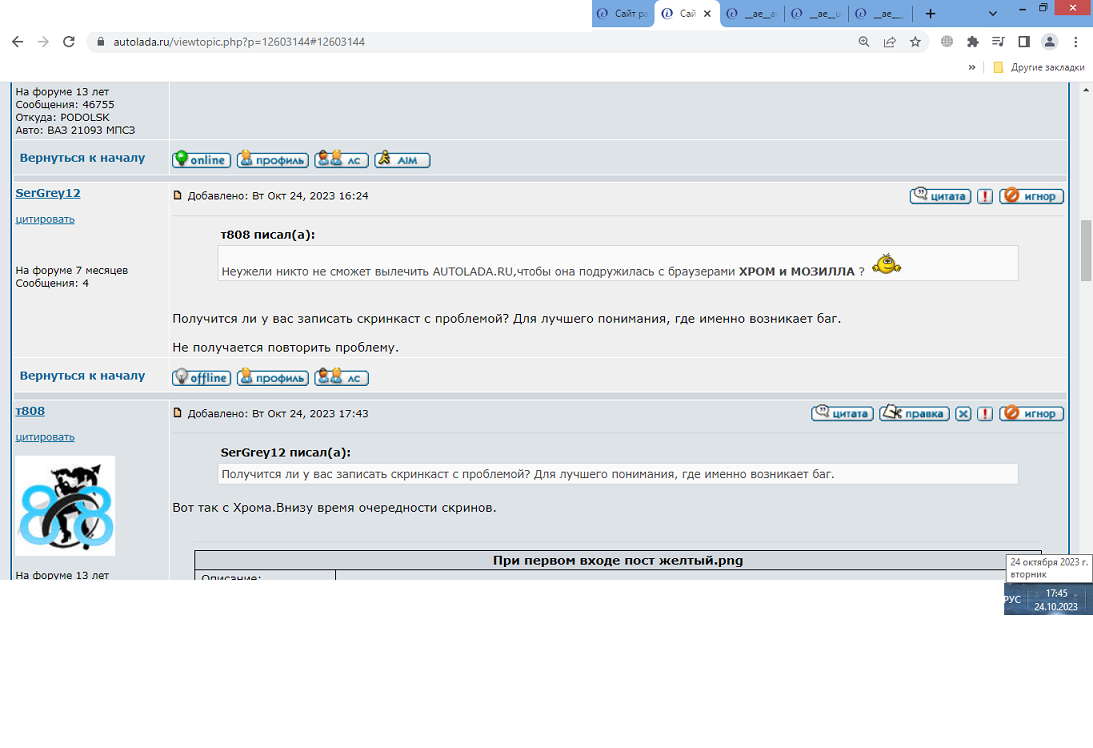The width and height of the screenshot is (1093, 748).
Task: Click the page vertical scrollbar thumb
Action: [1086, 250]
